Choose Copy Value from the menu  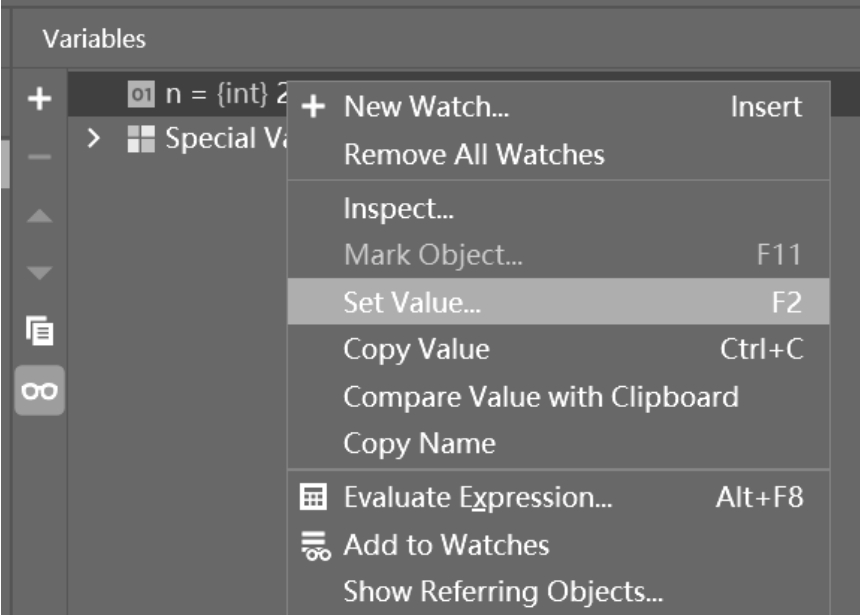(416, 349)
